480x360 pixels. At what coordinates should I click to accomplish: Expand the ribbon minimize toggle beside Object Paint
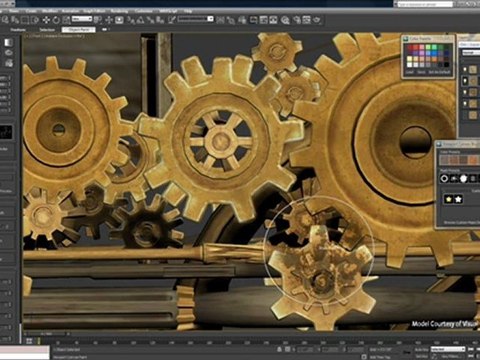[105, 29]
